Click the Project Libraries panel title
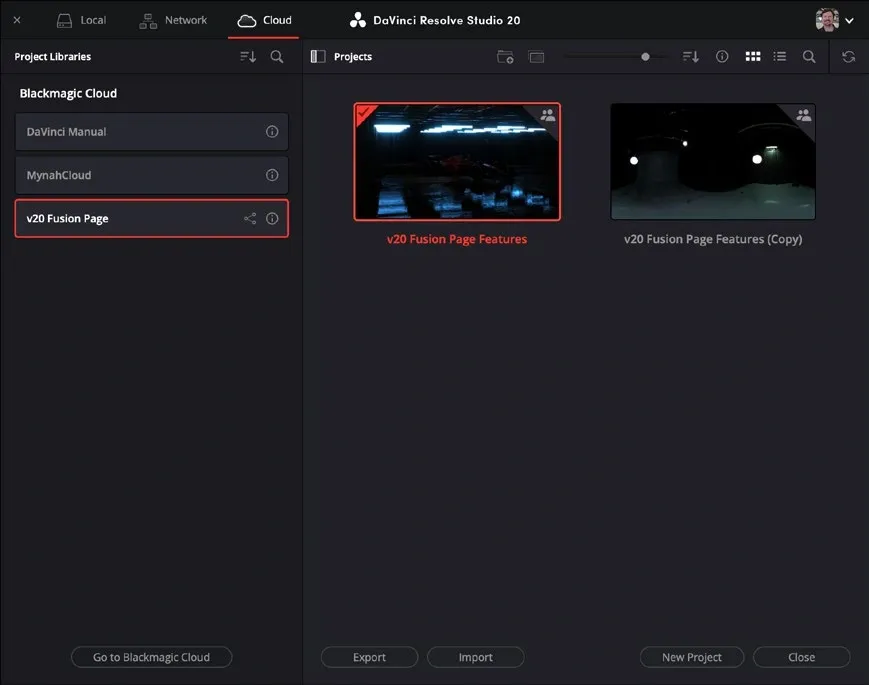This screenshot has height=685, width=869. click(53, 57)
